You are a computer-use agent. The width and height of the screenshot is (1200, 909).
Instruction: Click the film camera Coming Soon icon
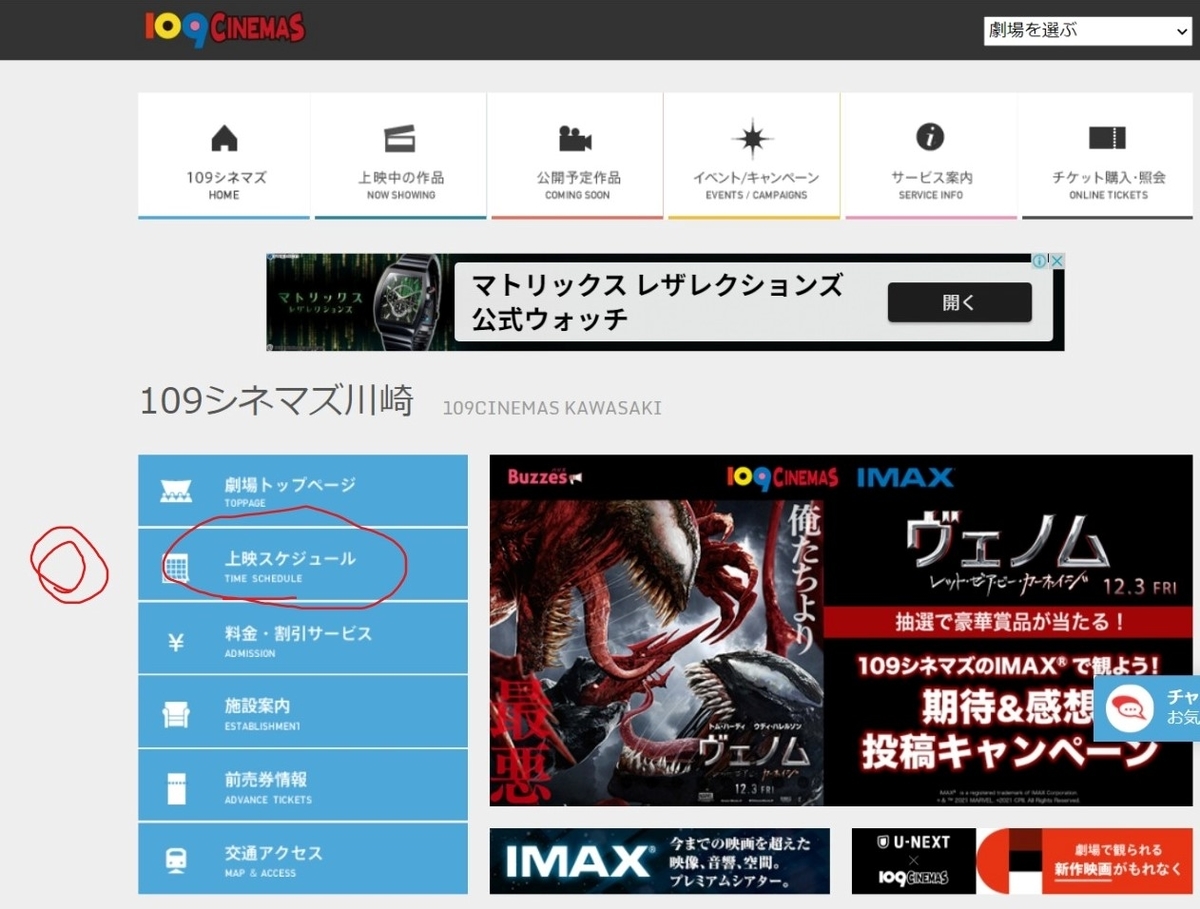[x=575, y=138]
